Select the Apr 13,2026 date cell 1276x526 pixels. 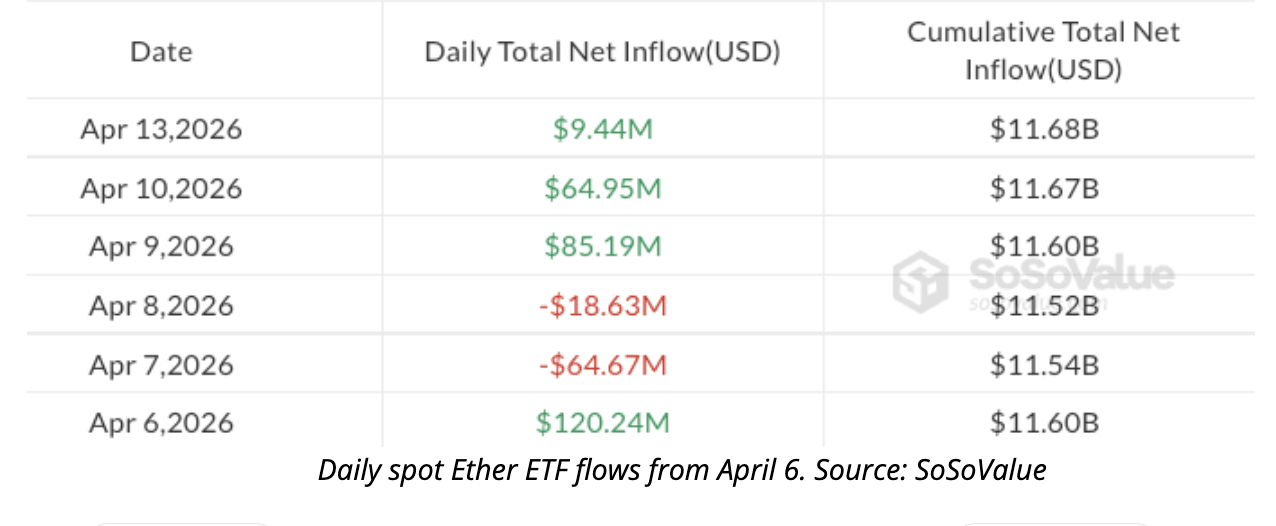161,129
